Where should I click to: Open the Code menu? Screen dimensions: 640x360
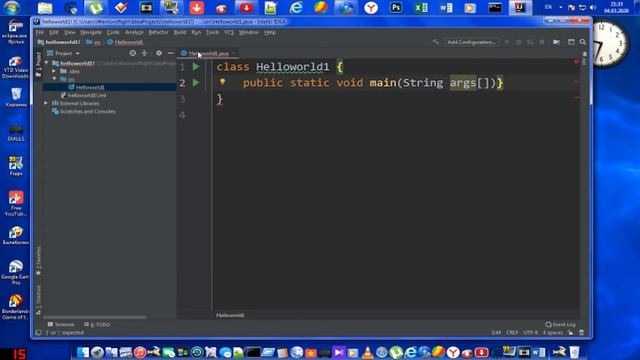click(x=113, y=32)
